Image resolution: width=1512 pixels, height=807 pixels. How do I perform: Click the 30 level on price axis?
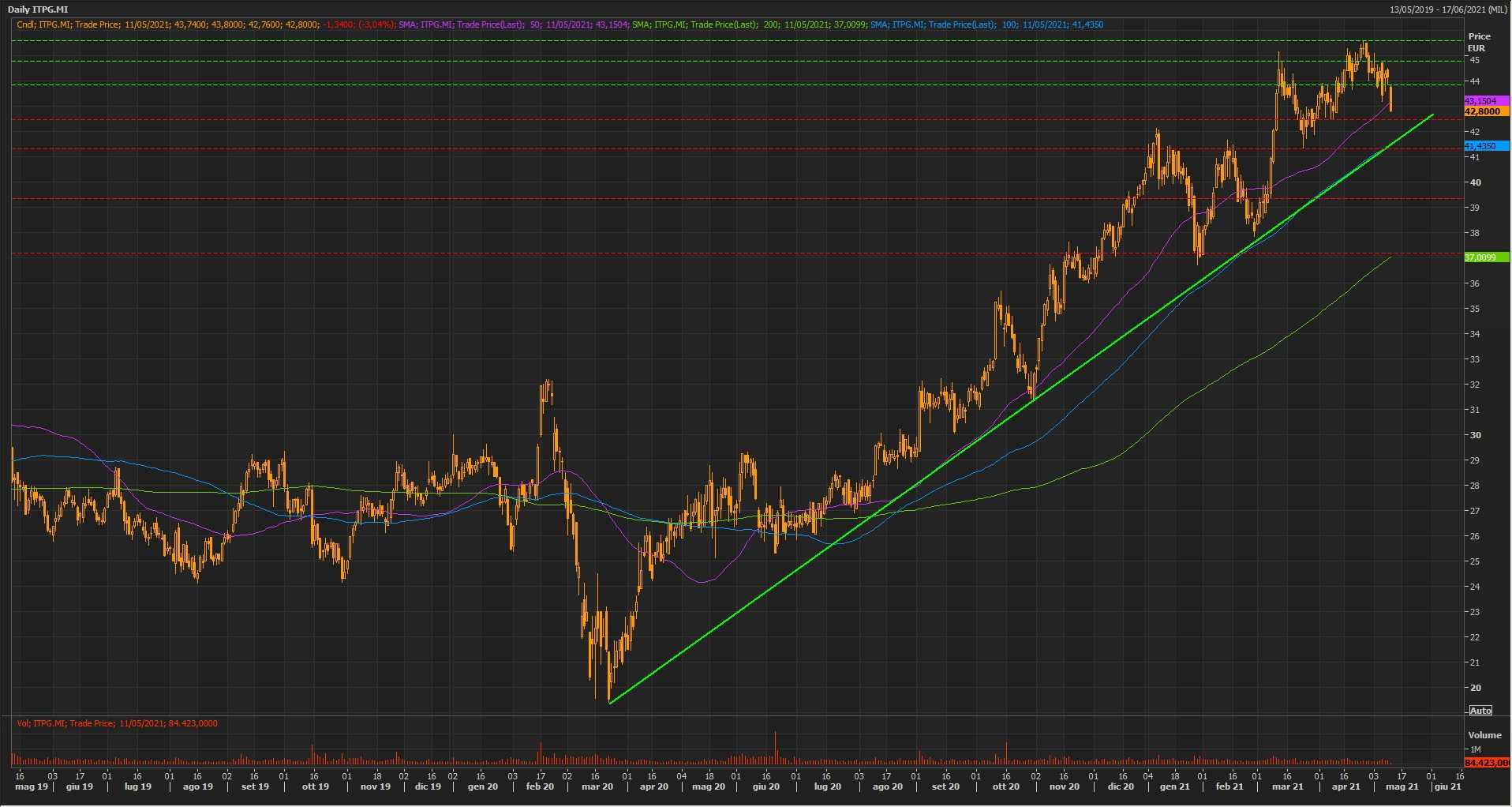pyautogui.click(x=1475, y=435)
